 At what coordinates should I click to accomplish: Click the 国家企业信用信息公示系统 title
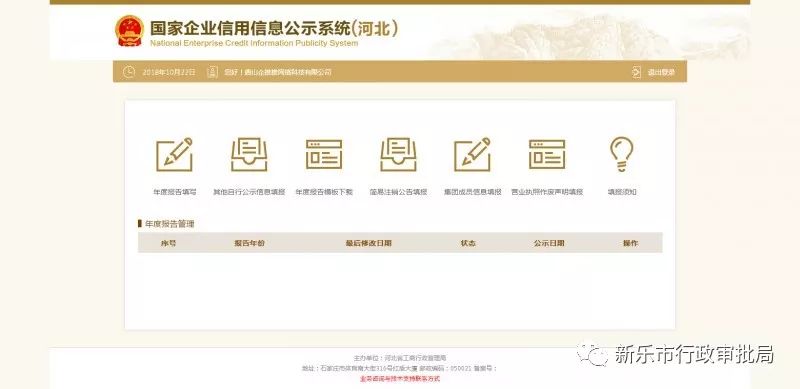[x=273, y=28]
